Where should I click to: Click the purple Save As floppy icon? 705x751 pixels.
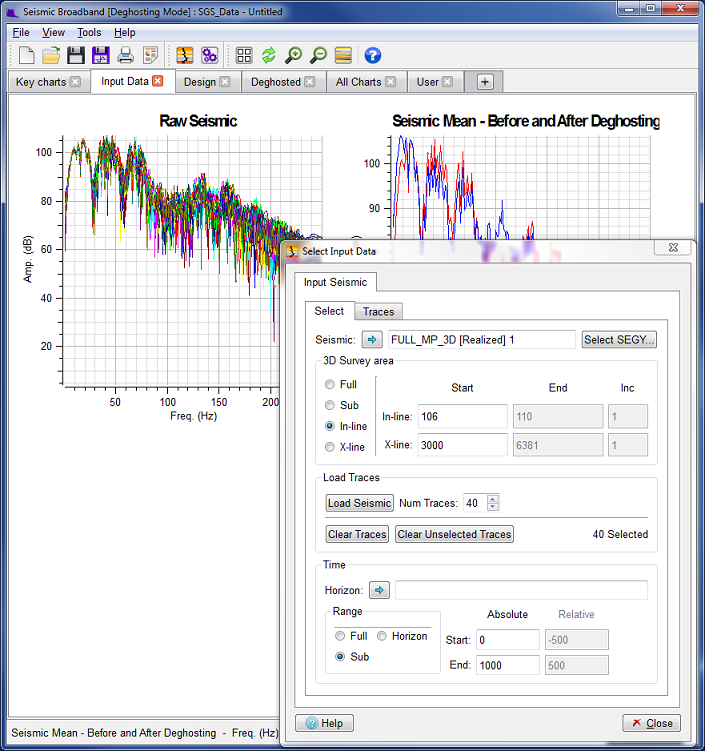click(x=101, y=55)
